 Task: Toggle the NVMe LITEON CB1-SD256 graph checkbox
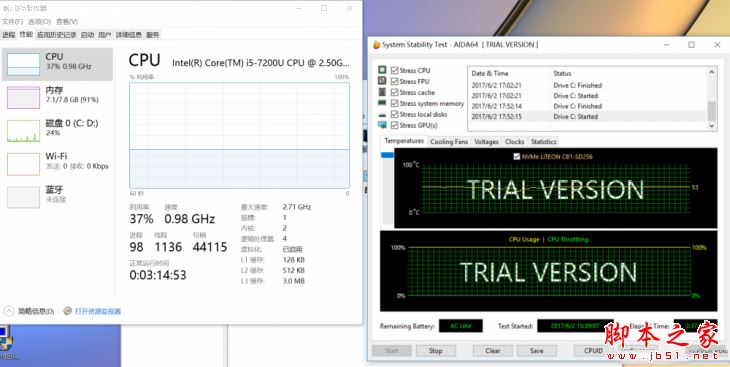[516, 156]
